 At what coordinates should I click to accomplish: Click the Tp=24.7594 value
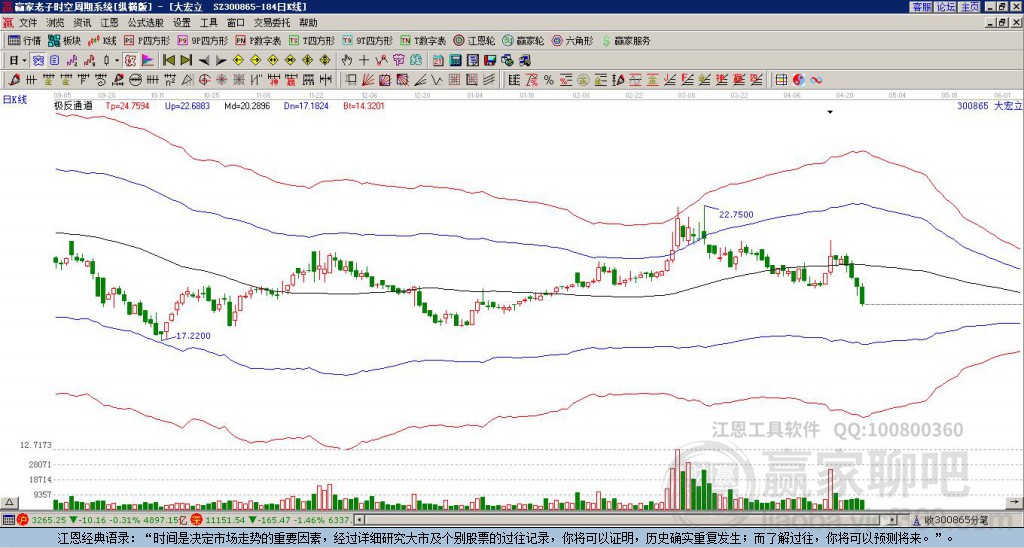tap(127, 105)
